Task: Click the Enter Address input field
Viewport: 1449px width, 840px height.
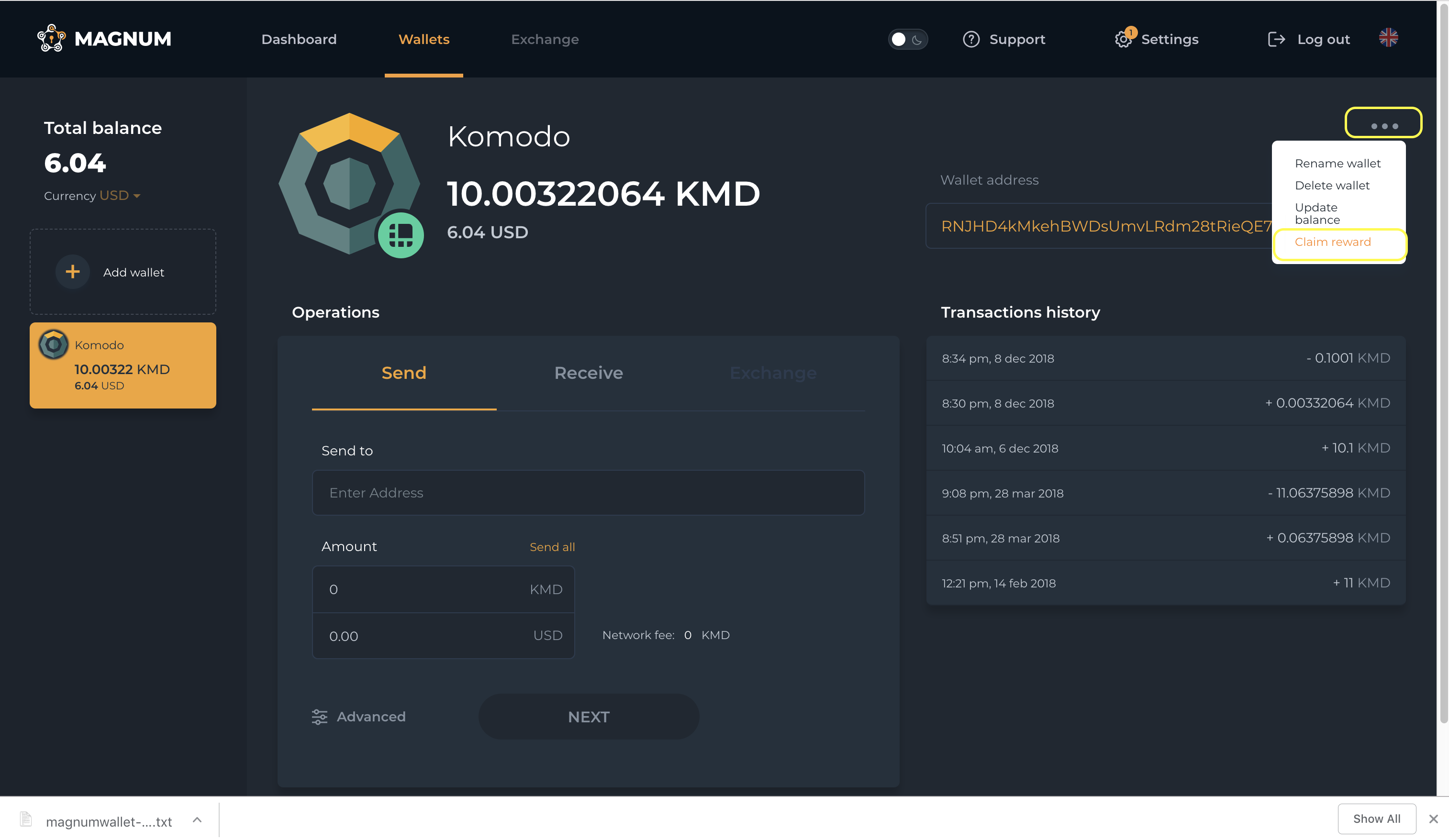Action: tap(588, 493)
